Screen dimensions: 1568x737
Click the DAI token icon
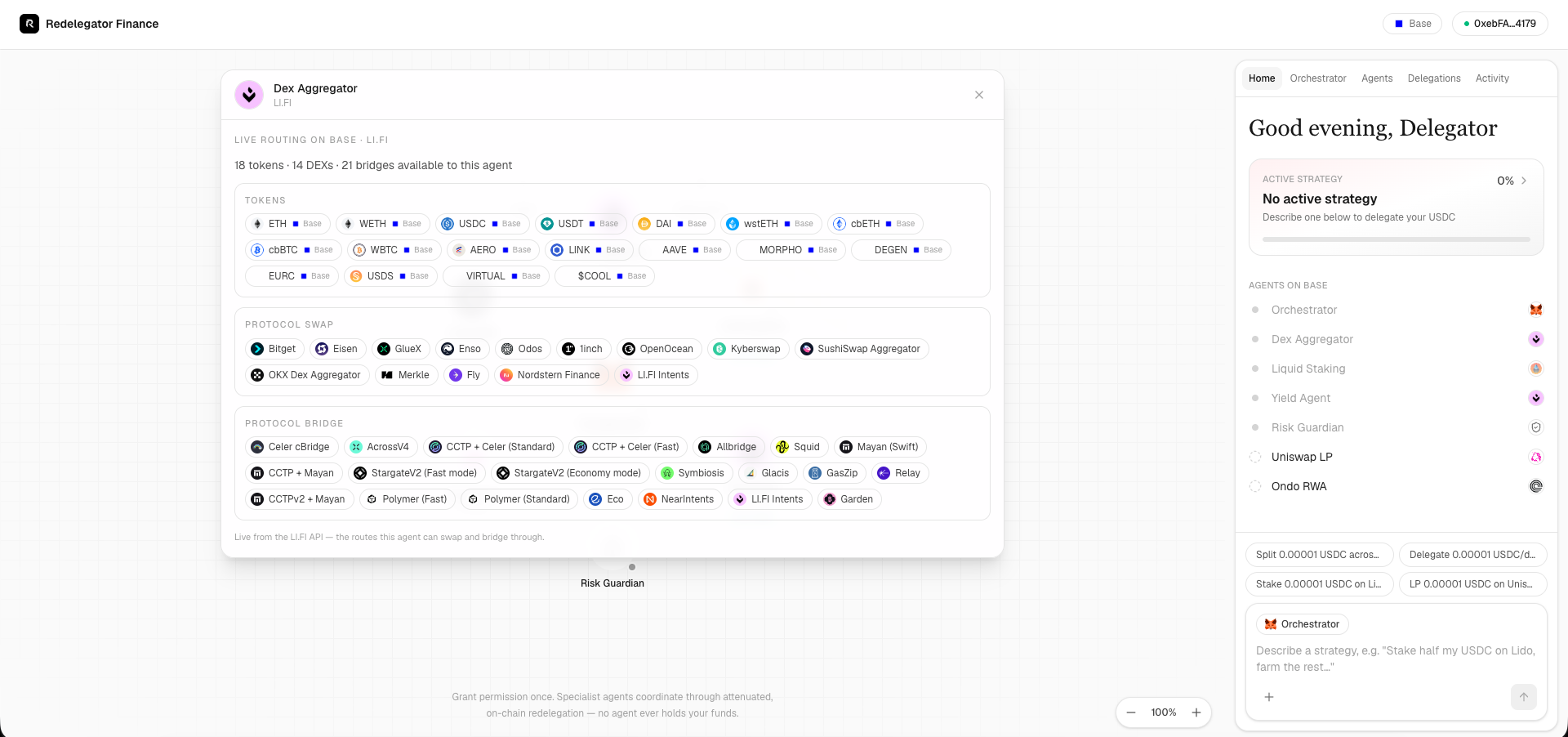(644, 224)
